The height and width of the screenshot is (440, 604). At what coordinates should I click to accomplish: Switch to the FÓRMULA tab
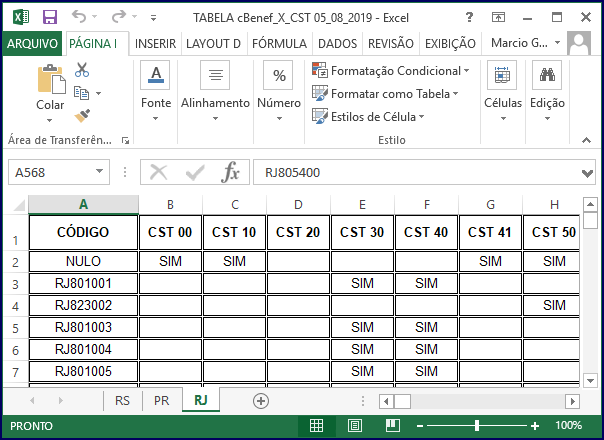pyautogui.click(x=279, y=44)
